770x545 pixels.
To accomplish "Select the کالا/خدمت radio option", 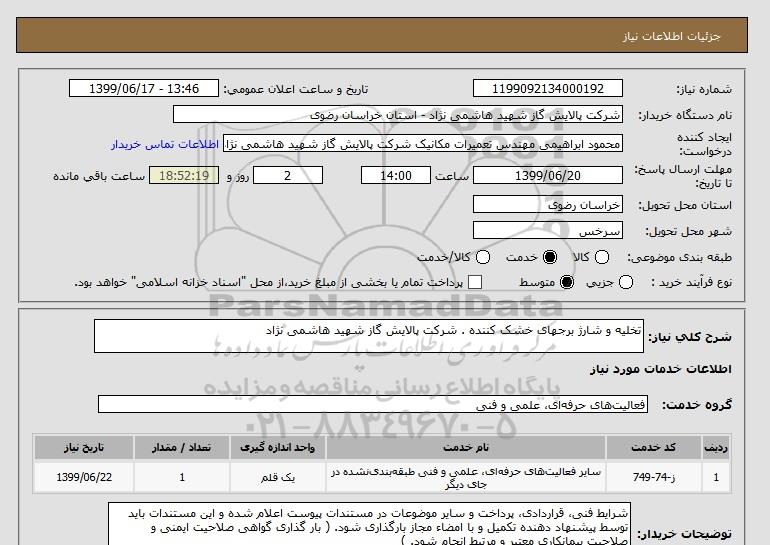I will [483, 257].
